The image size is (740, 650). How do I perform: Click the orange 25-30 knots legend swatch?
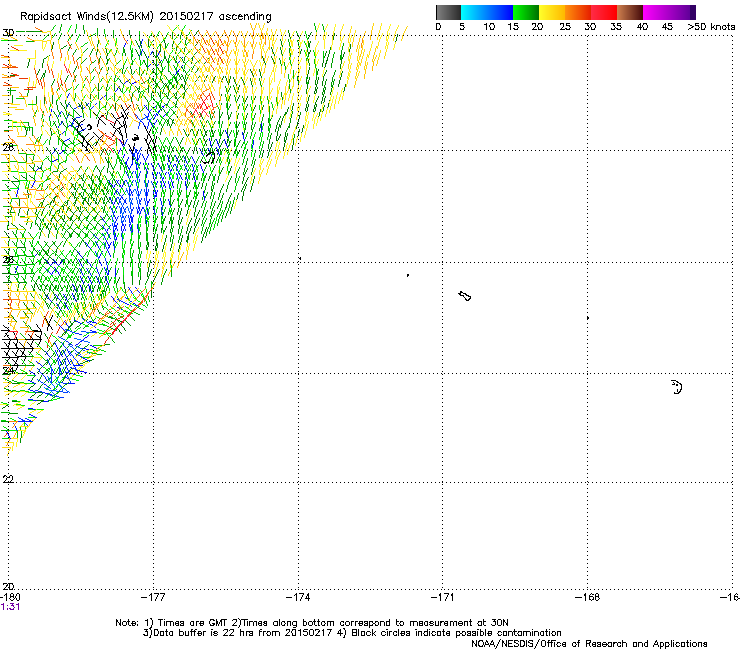pyautogui.click(x=578, y=12)
